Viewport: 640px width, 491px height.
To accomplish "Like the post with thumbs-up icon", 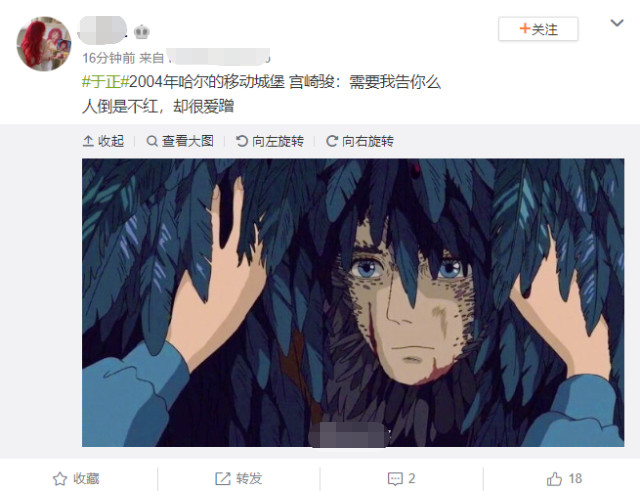I will tap(554, 478).
